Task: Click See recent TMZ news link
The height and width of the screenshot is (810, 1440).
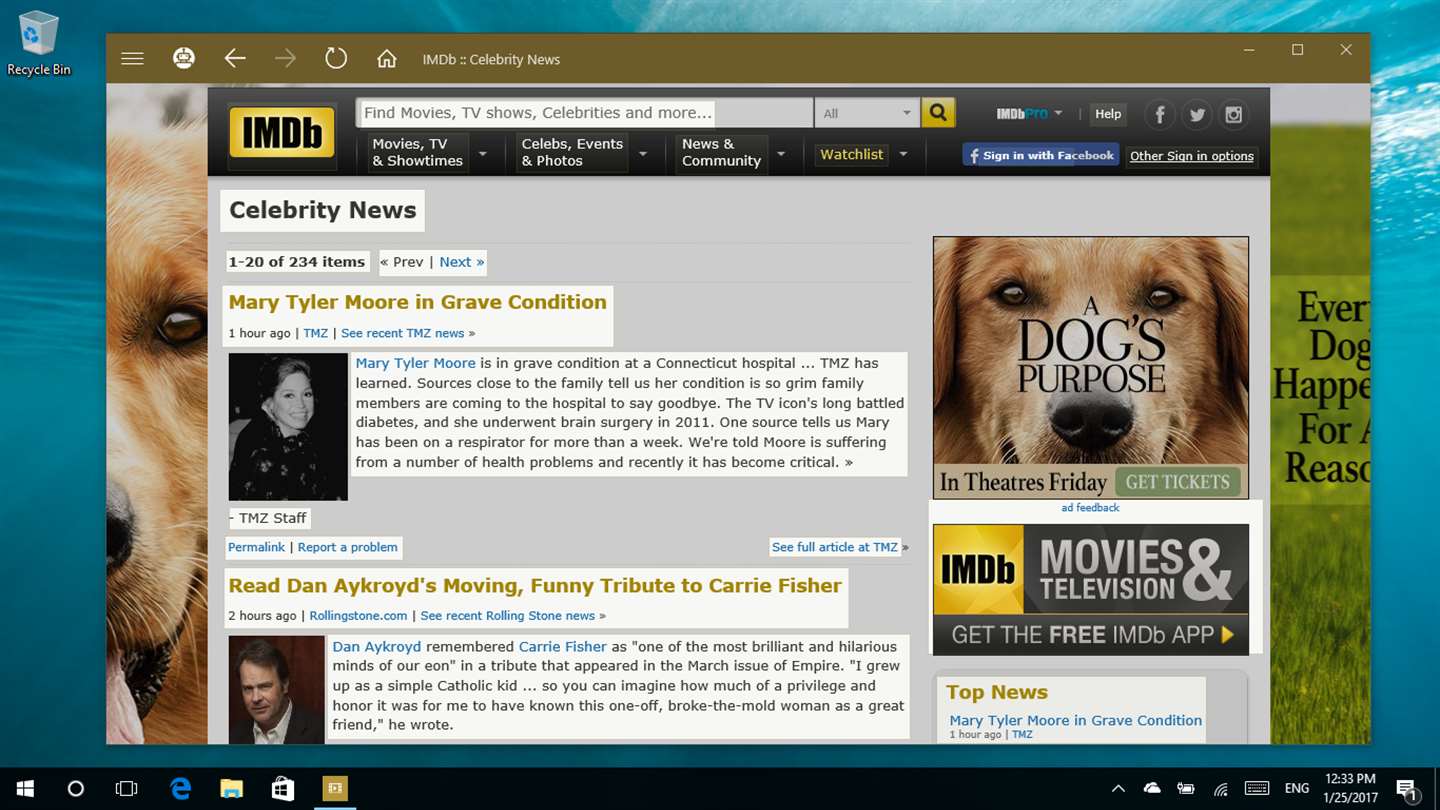Action: tap(403, 333)
